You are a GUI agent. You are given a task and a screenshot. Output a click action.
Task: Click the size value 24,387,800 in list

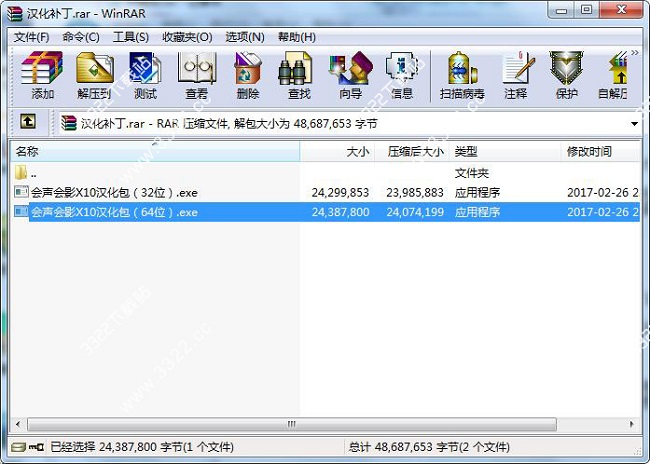340,212
